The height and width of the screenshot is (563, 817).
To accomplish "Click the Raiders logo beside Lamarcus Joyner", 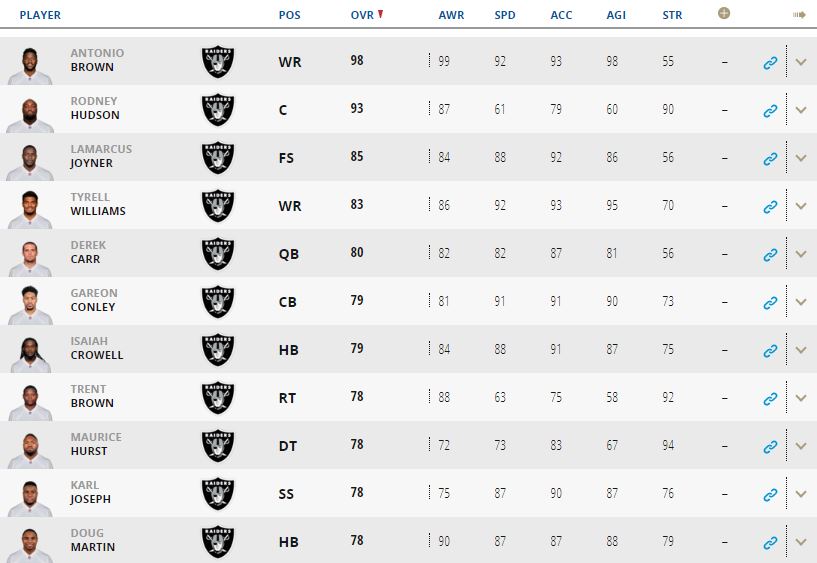I will (x=218, y=158).
